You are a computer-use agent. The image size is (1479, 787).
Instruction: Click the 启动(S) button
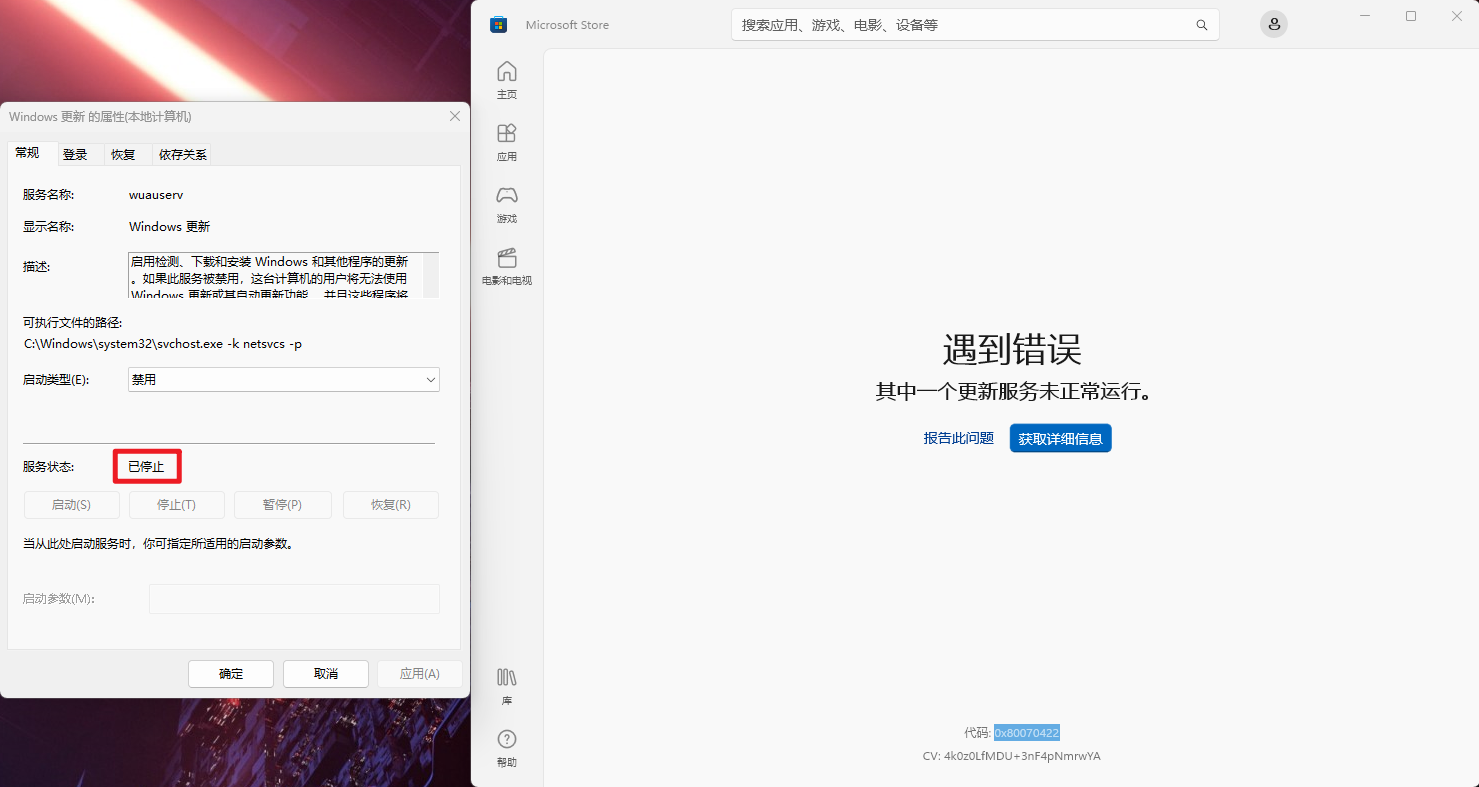pos(71,504)
